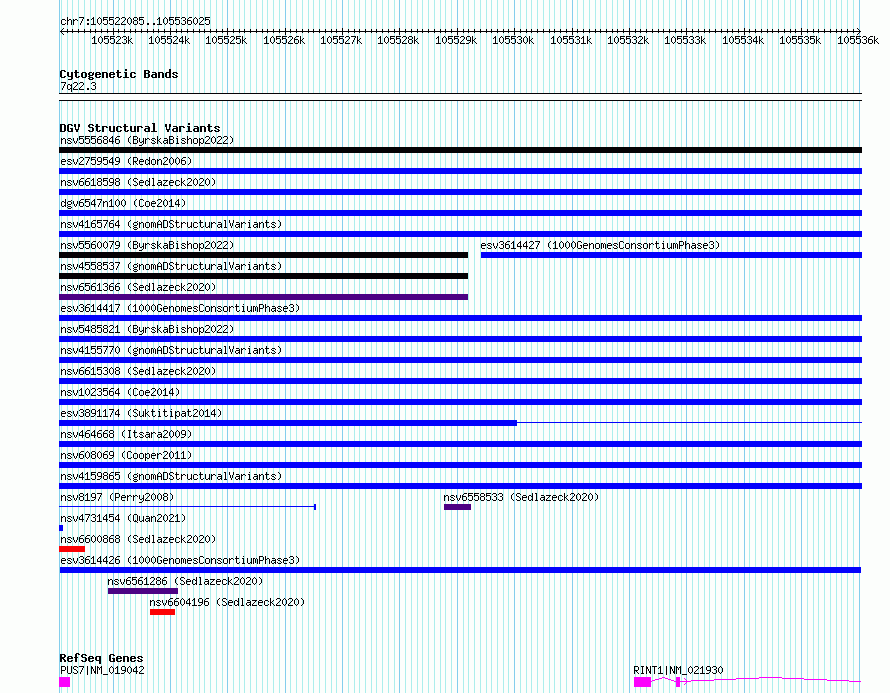Screen dimensions: 890x693
Task: Select the large magenta RINT1 exon block
Action: coord(642,682)
